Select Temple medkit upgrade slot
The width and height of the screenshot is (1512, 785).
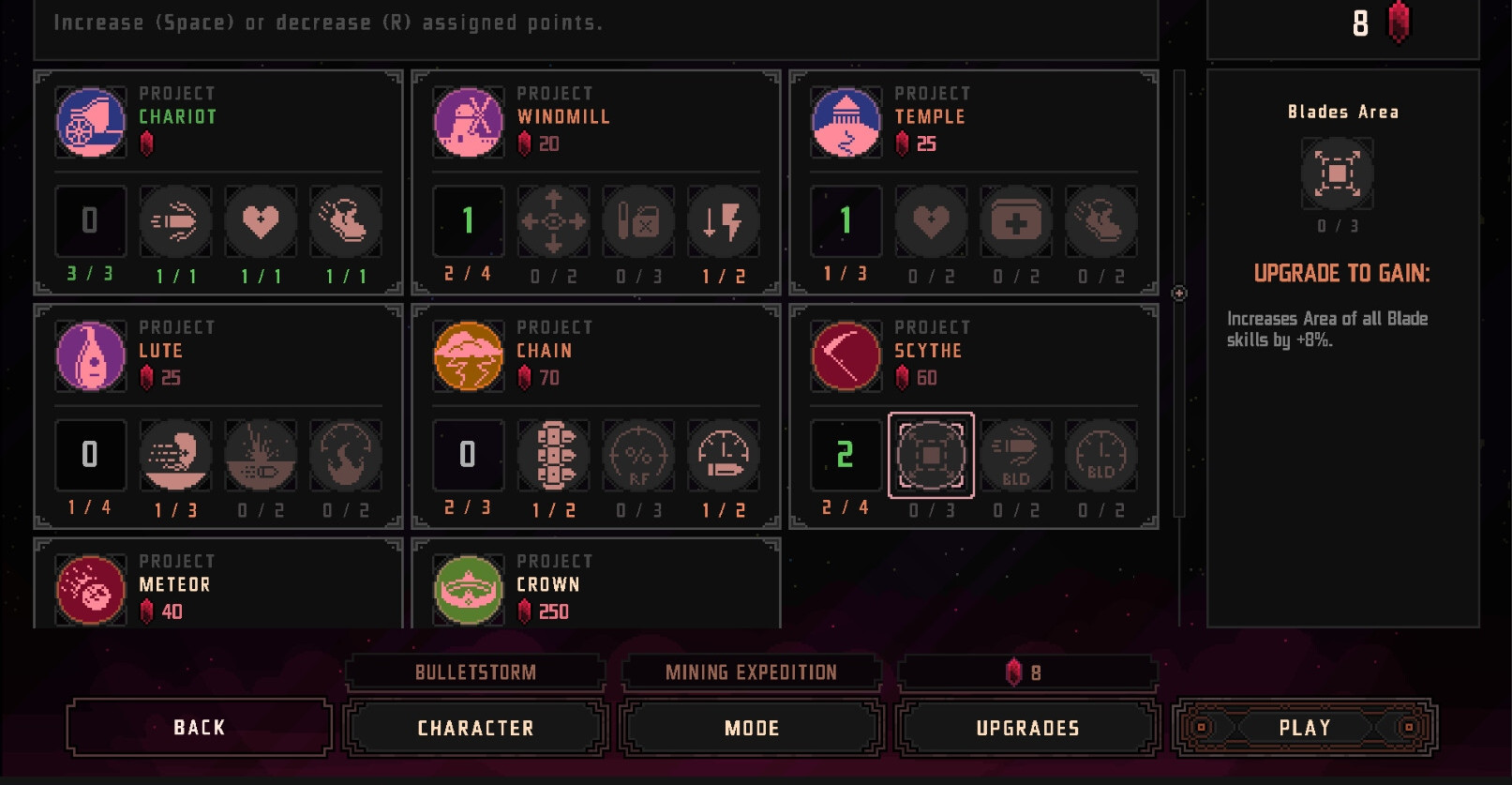click(x=1016, y=221)
